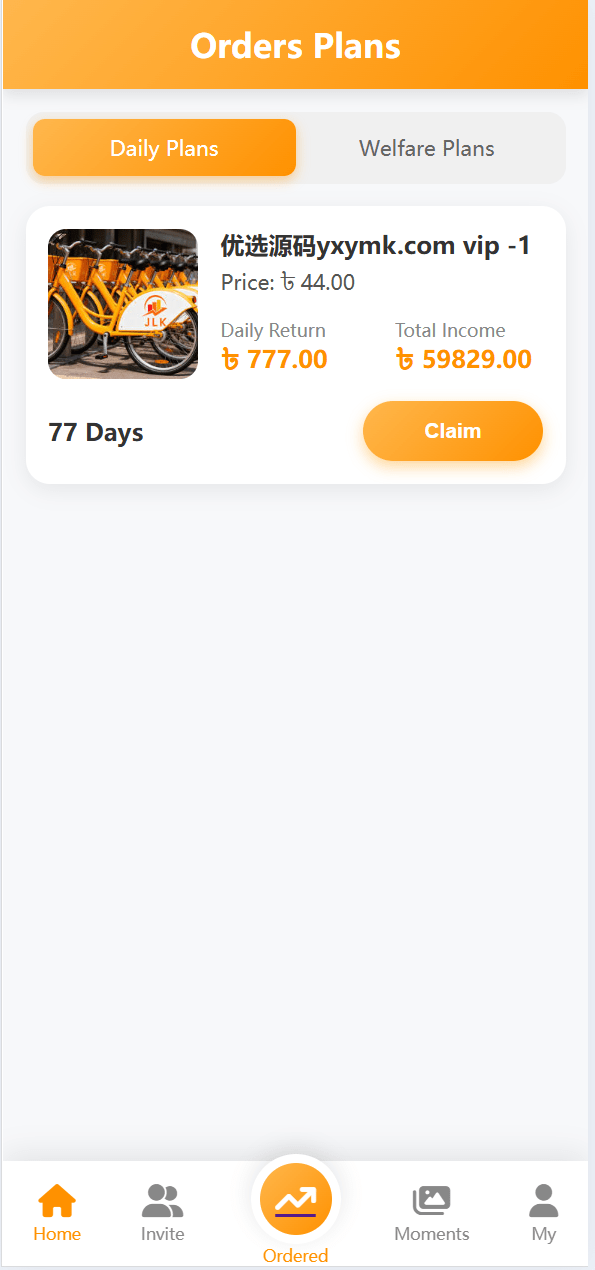Click the Total Income 59829.00 amount
Viewport: 595px width, 1270px height.
coord(463,359)
